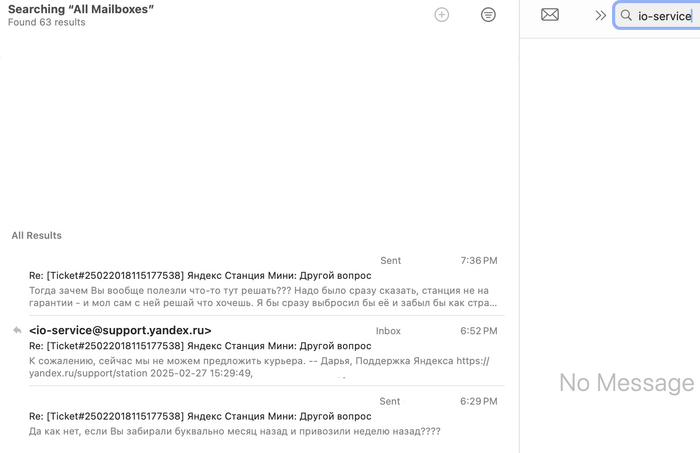Click preview text starting 'Да как нет'
Viewport: 700px width, 453px height.
(x=235, y=431)
